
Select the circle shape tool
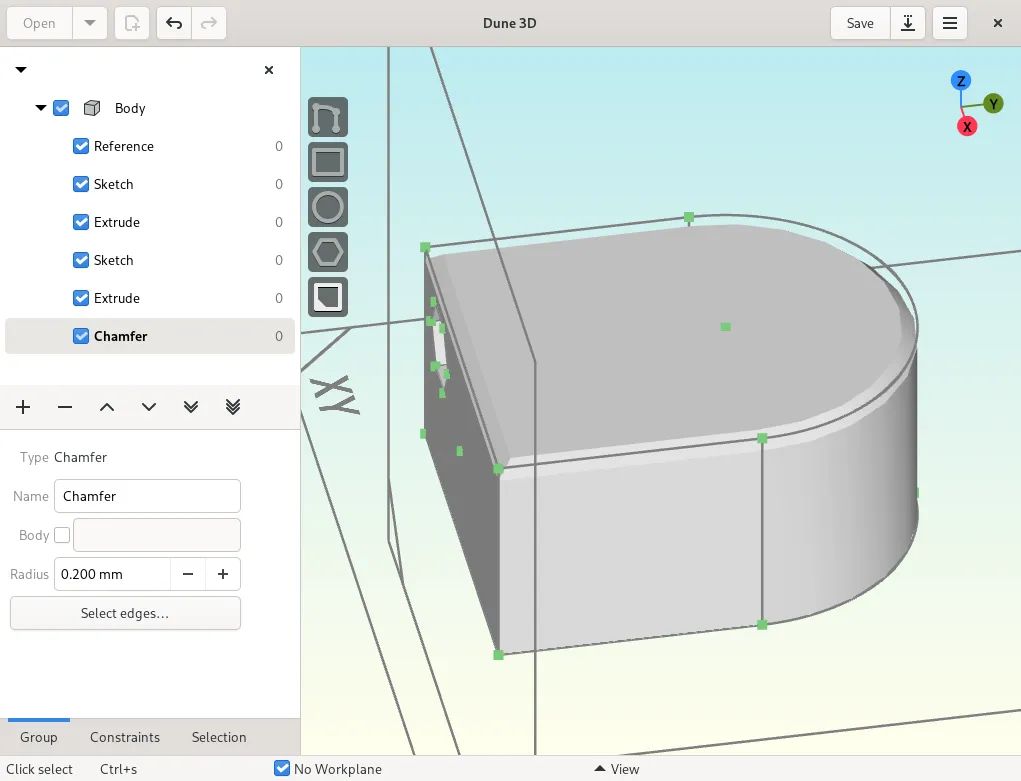coord(328,207)
